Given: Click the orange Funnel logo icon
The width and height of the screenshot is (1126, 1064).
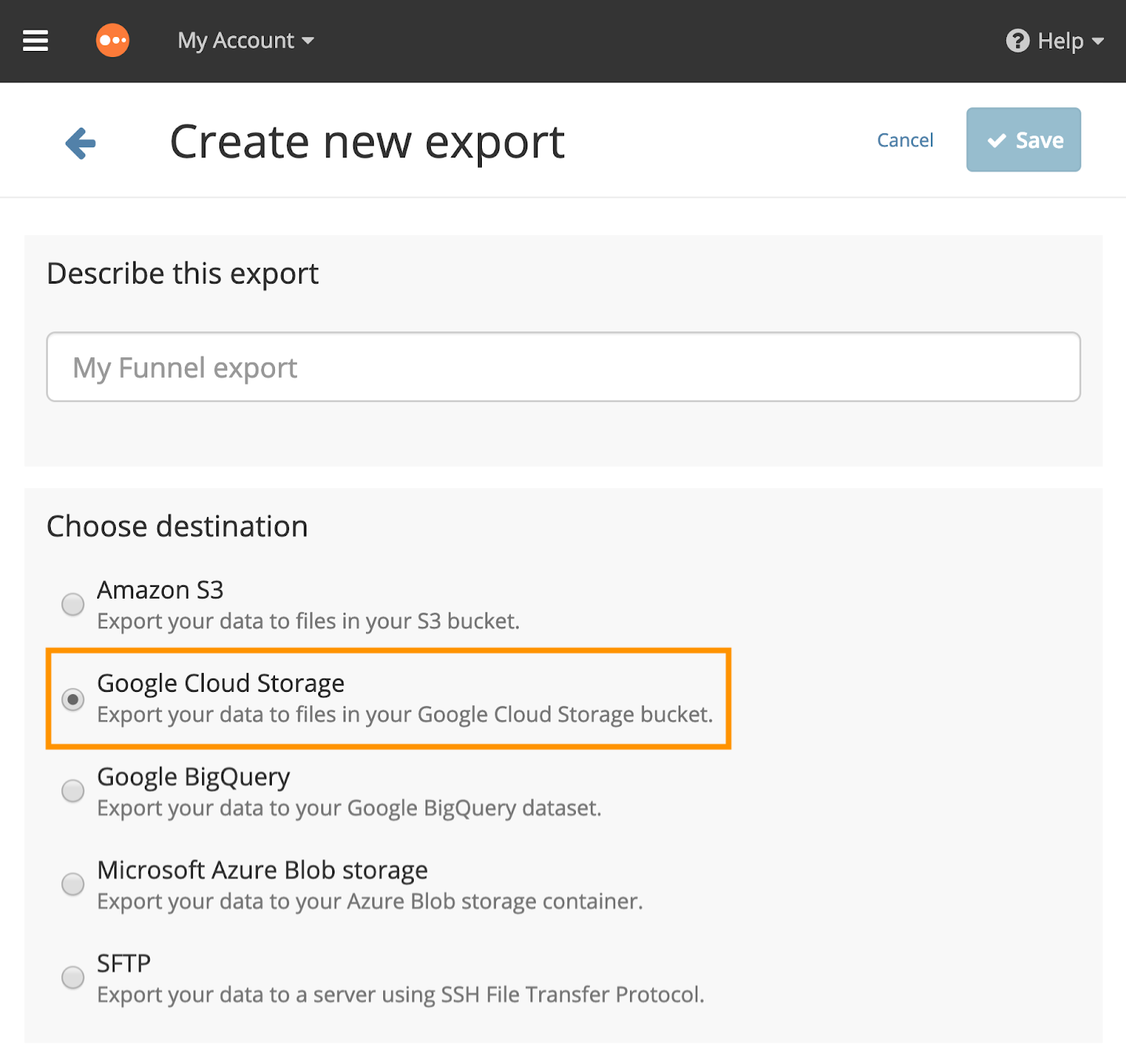Looking at the screenshot, I should tap(113, 41).
